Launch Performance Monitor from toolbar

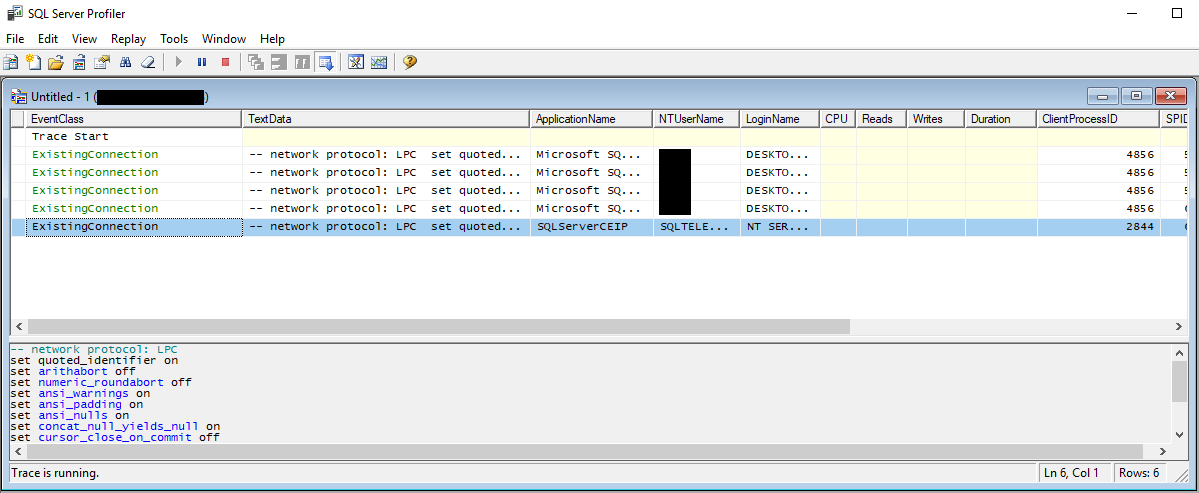[379, 62]
